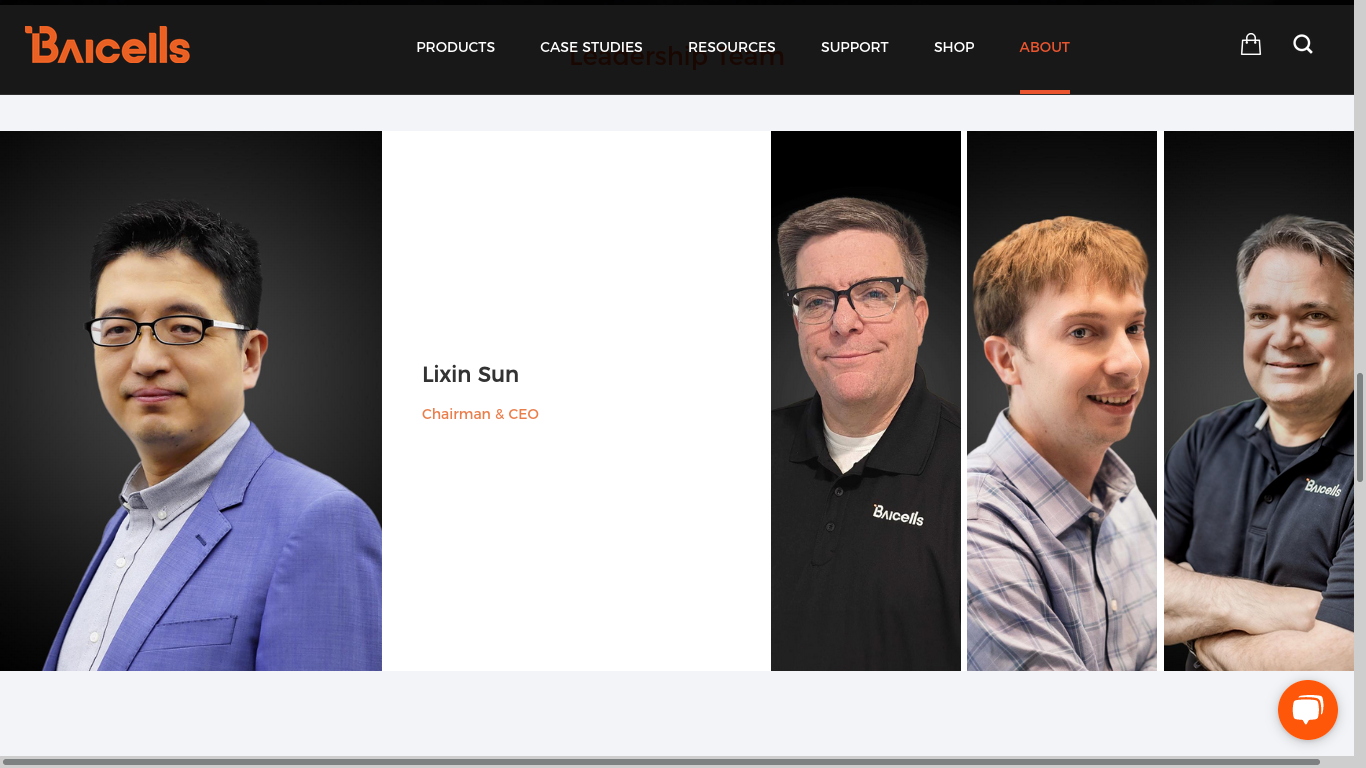Open the orange live chat widget
Viewport: 1366px width, 768px height.
pyautogui.click(x=1307, y=710)
